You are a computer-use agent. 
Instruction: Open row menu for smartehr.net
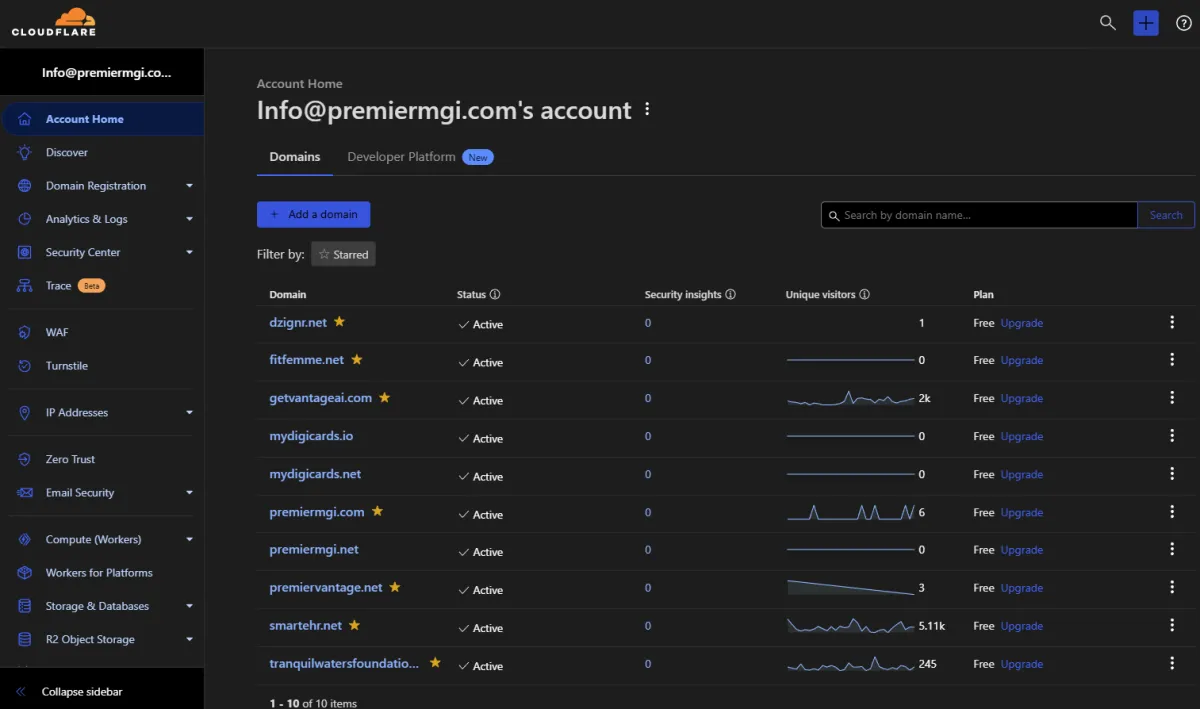point(1172,625)
